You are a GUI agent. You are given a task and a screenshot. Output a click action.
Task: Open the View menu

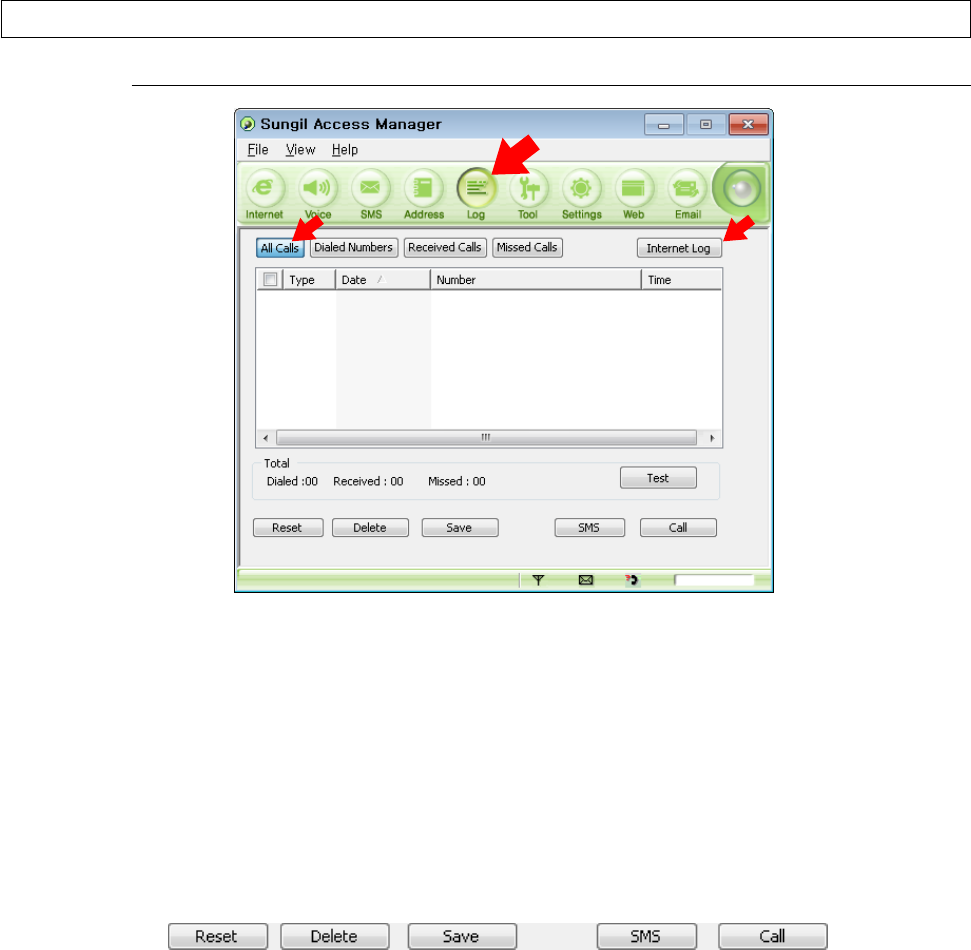[300, 150]
